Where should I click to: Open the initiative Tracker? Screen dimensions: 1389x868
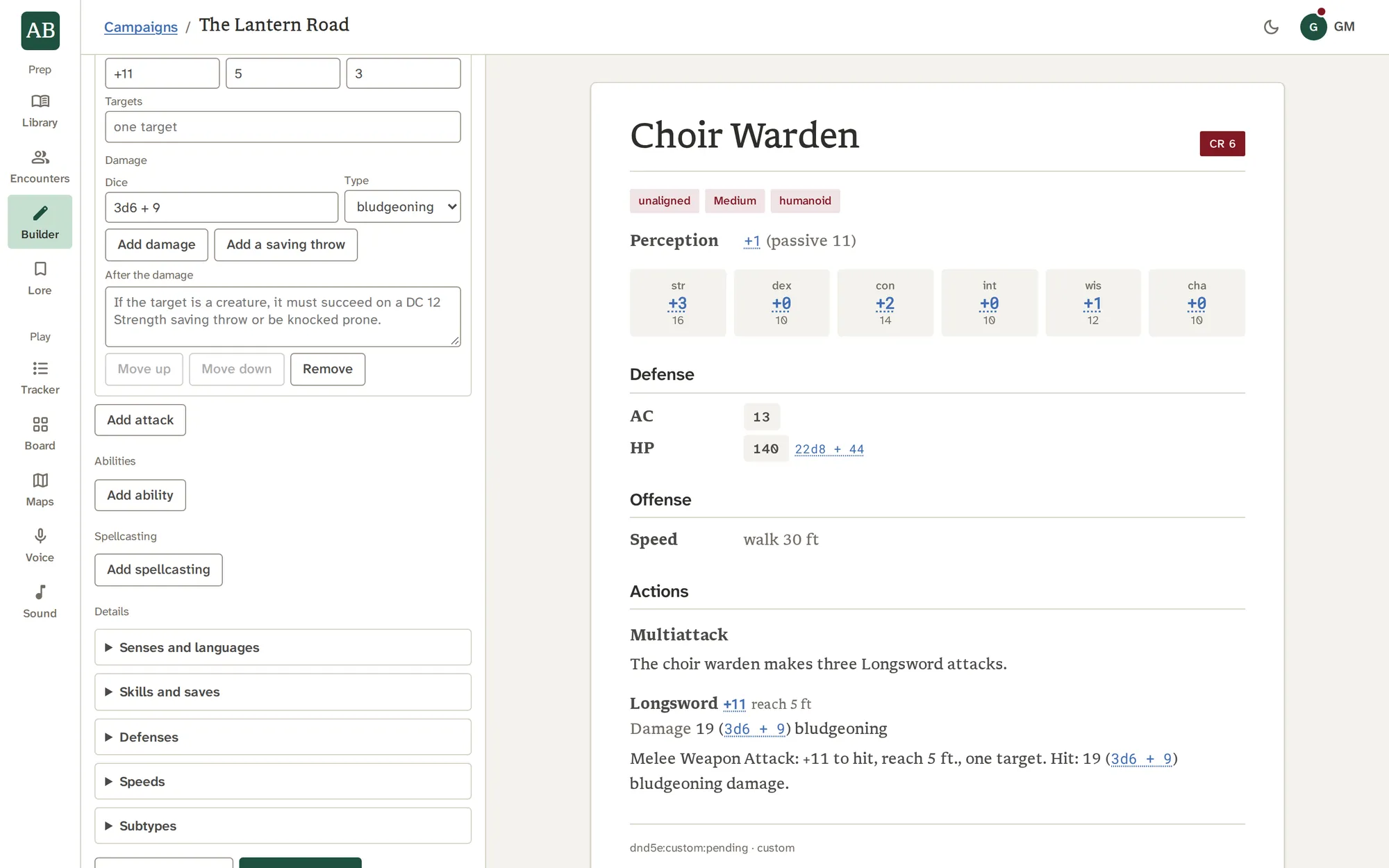[40, 378]
